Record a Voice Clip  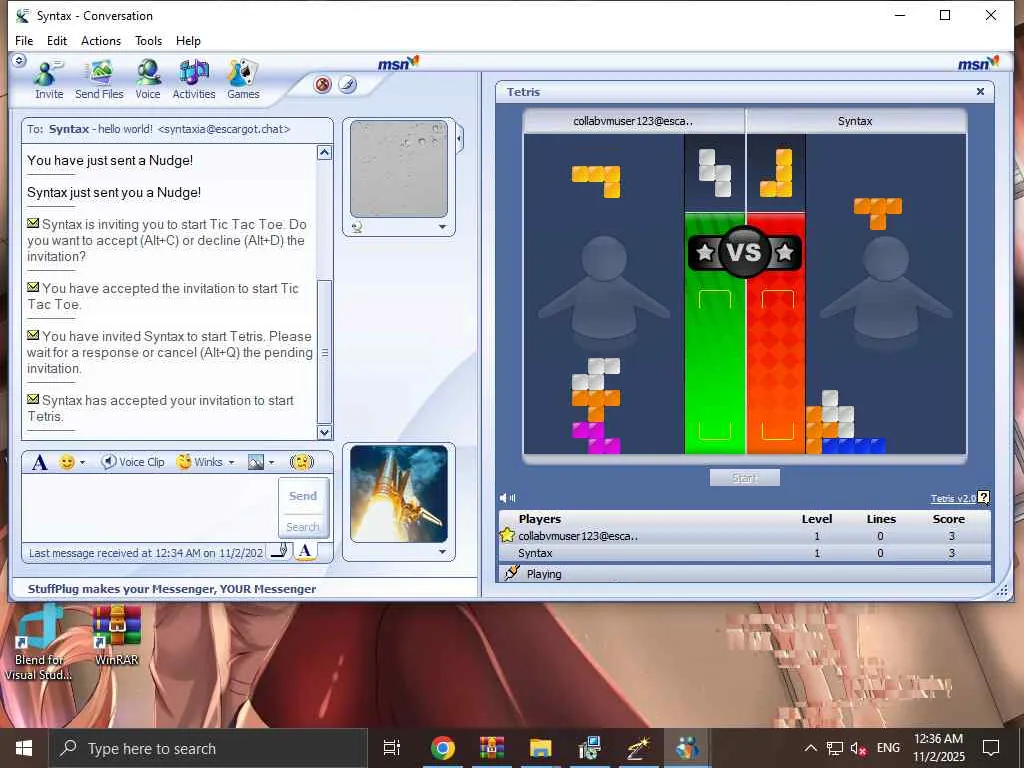click(x=133, y=462)
